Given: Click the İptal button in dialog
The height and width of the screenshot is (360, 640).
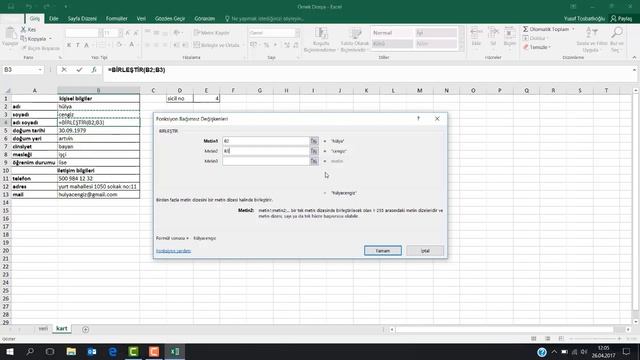Looking at the screenshot, I should coord(425,251).
